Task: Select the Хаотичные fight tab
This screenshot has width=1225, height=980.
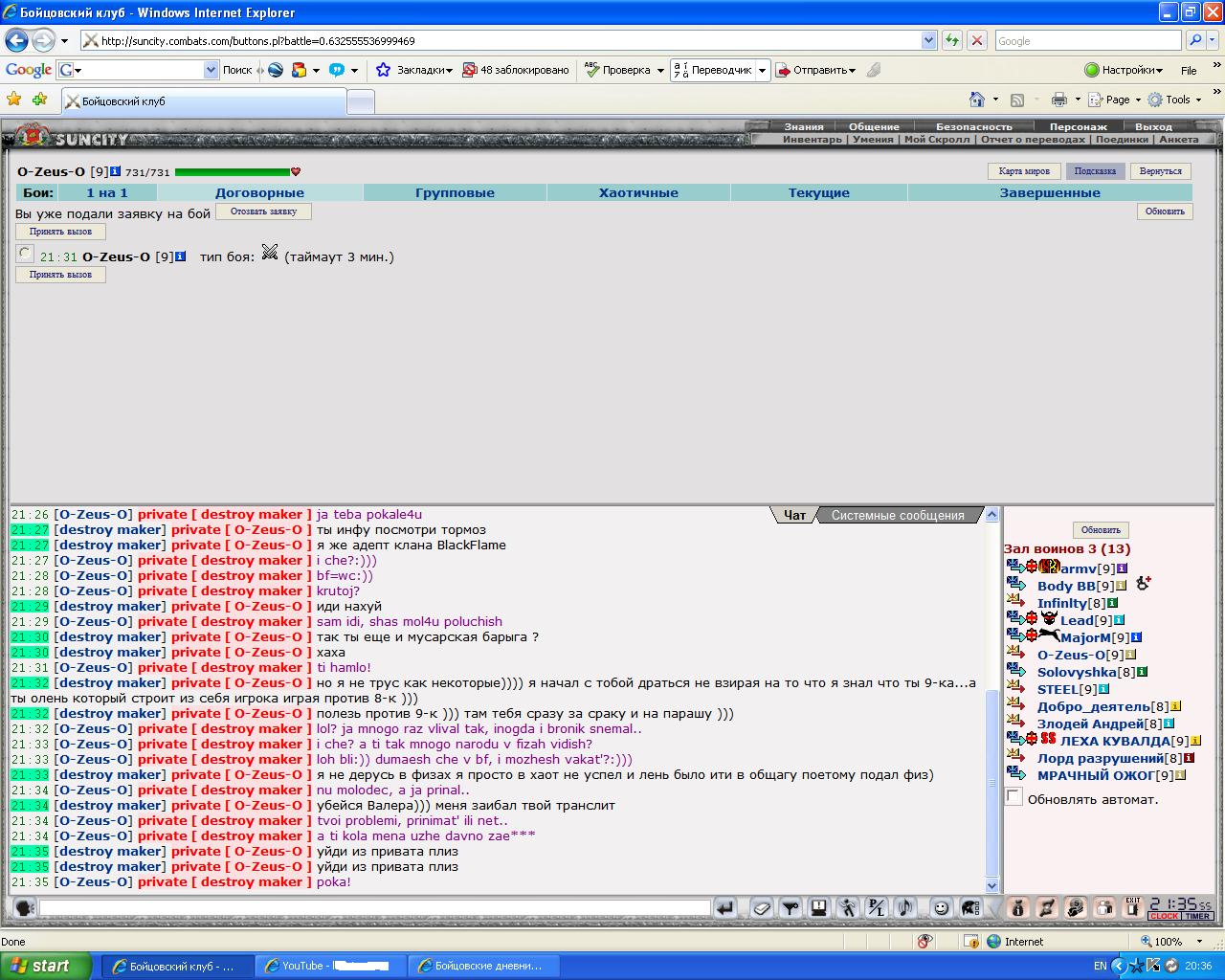Action: click(x=638, y=192)
